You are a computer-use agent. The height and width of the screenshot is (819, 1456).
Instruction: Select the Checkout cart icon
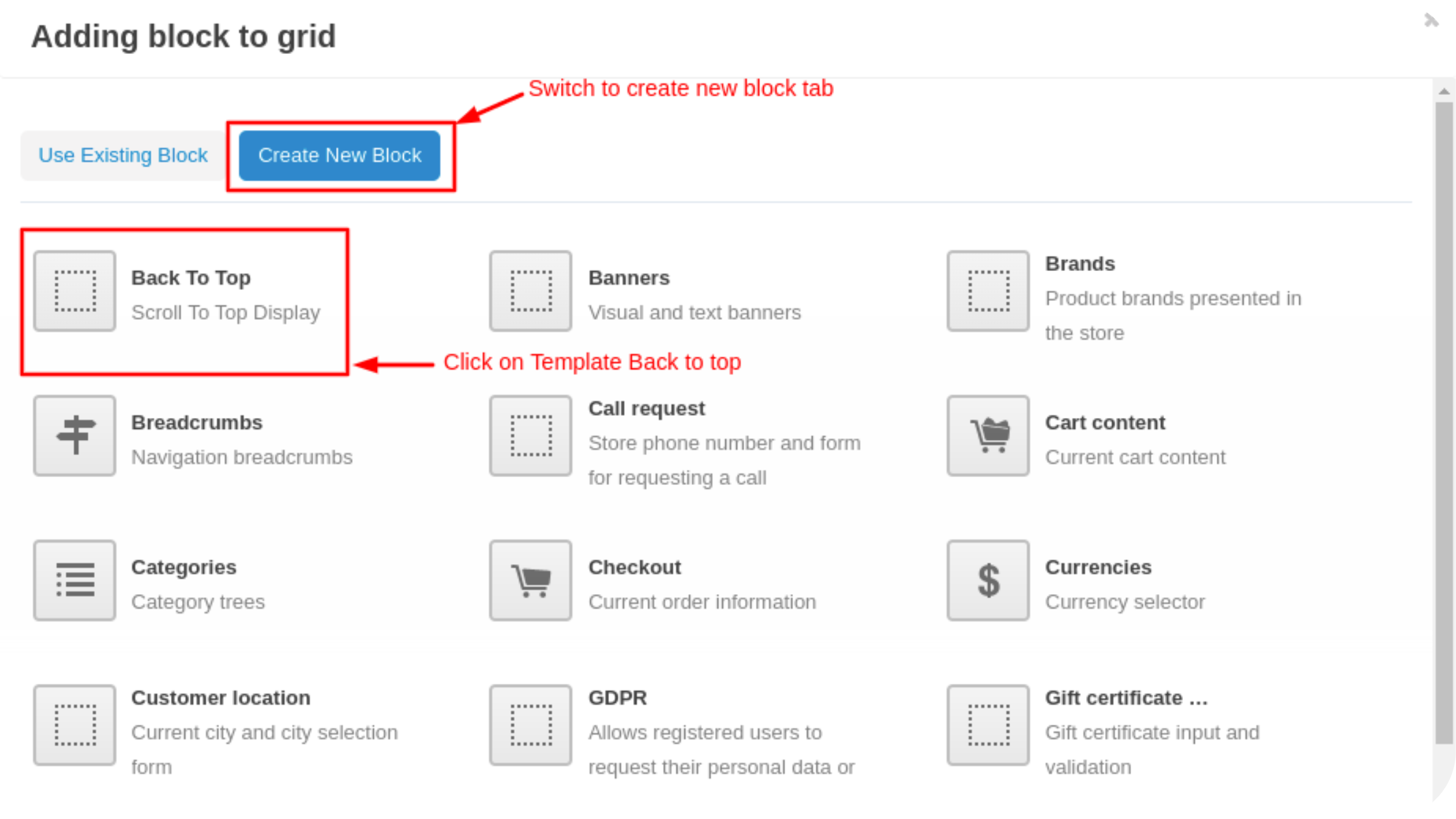tap(530, 580)
